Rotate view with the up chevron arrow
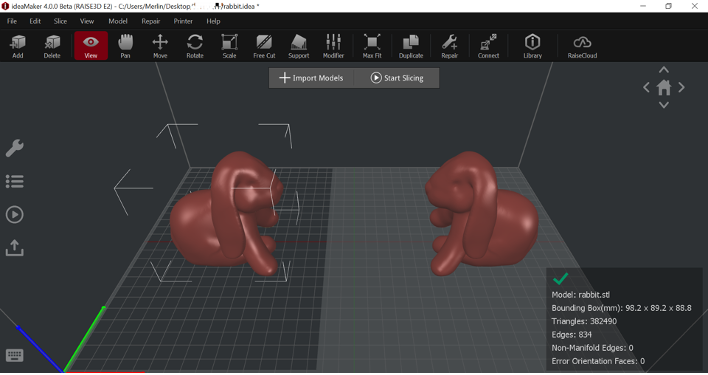This screenshot has width=708, height=375. (x=663, y=70)
